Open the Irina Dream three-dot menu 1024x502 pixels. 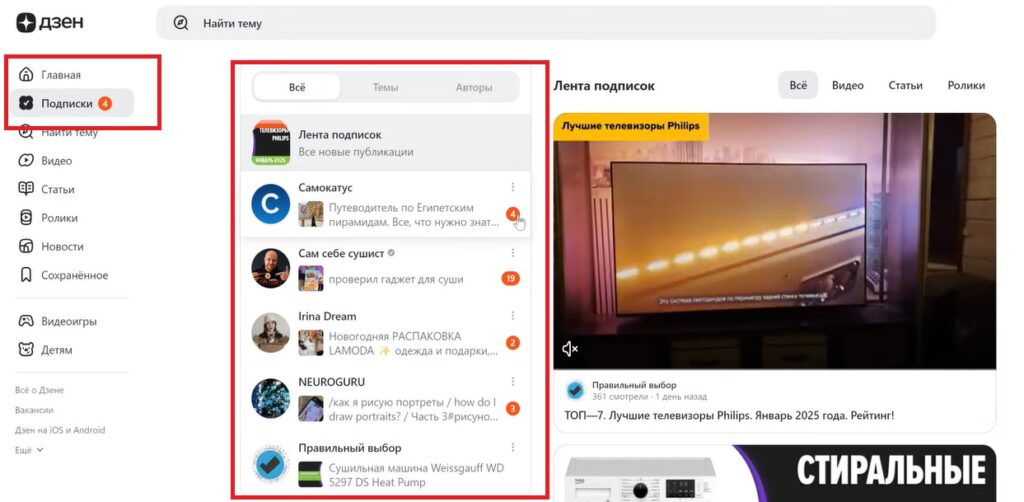point(513,316)
